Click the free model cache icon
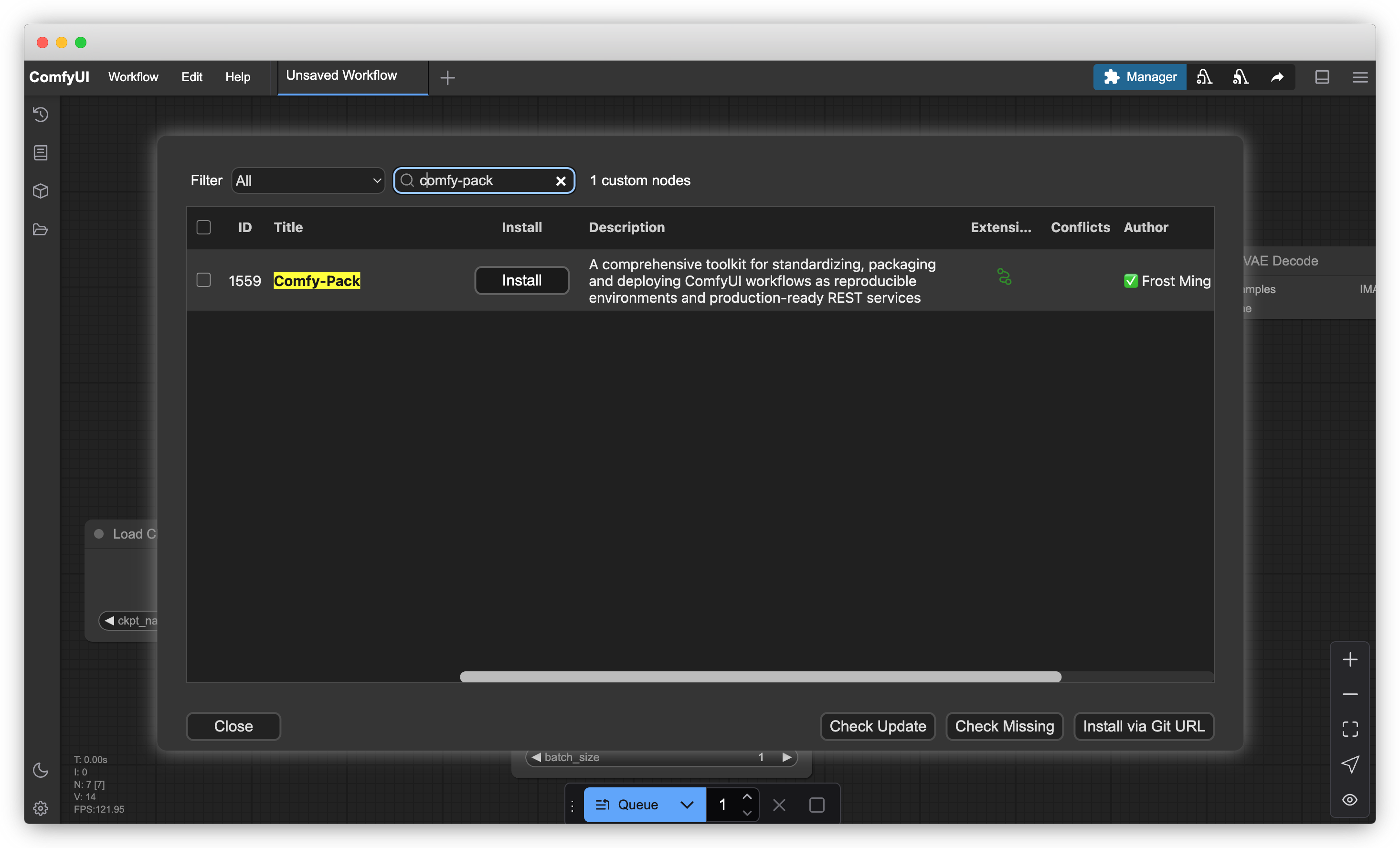The width and height of the screenshot is (1400, 848). pyautogui.click(x=1241, y=77)
